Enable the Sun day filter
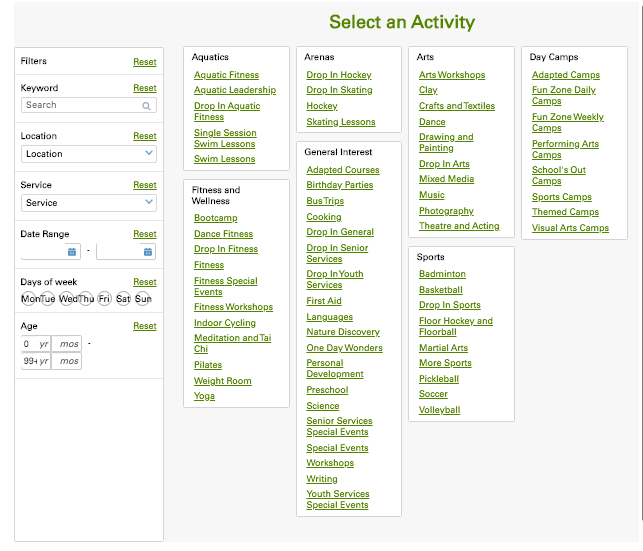 click(143, 299)
